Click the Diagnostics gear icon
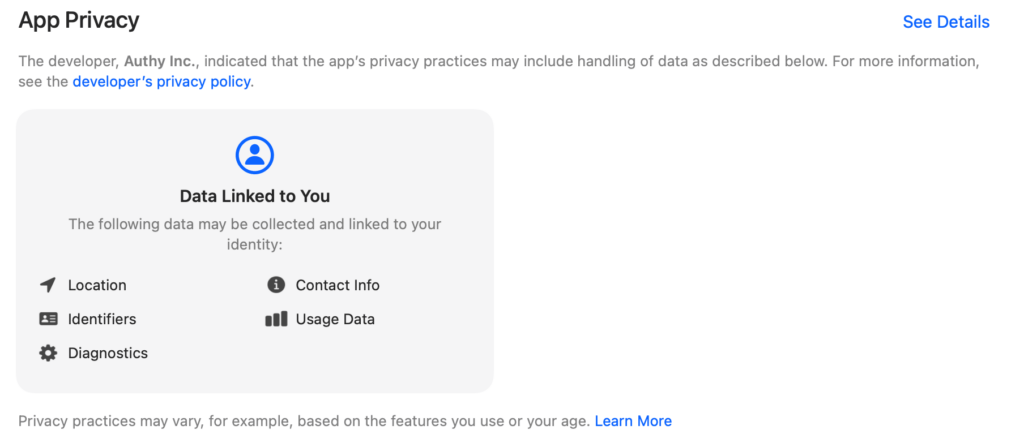Screen dimensions: 1024x447 tap(48, 353)
